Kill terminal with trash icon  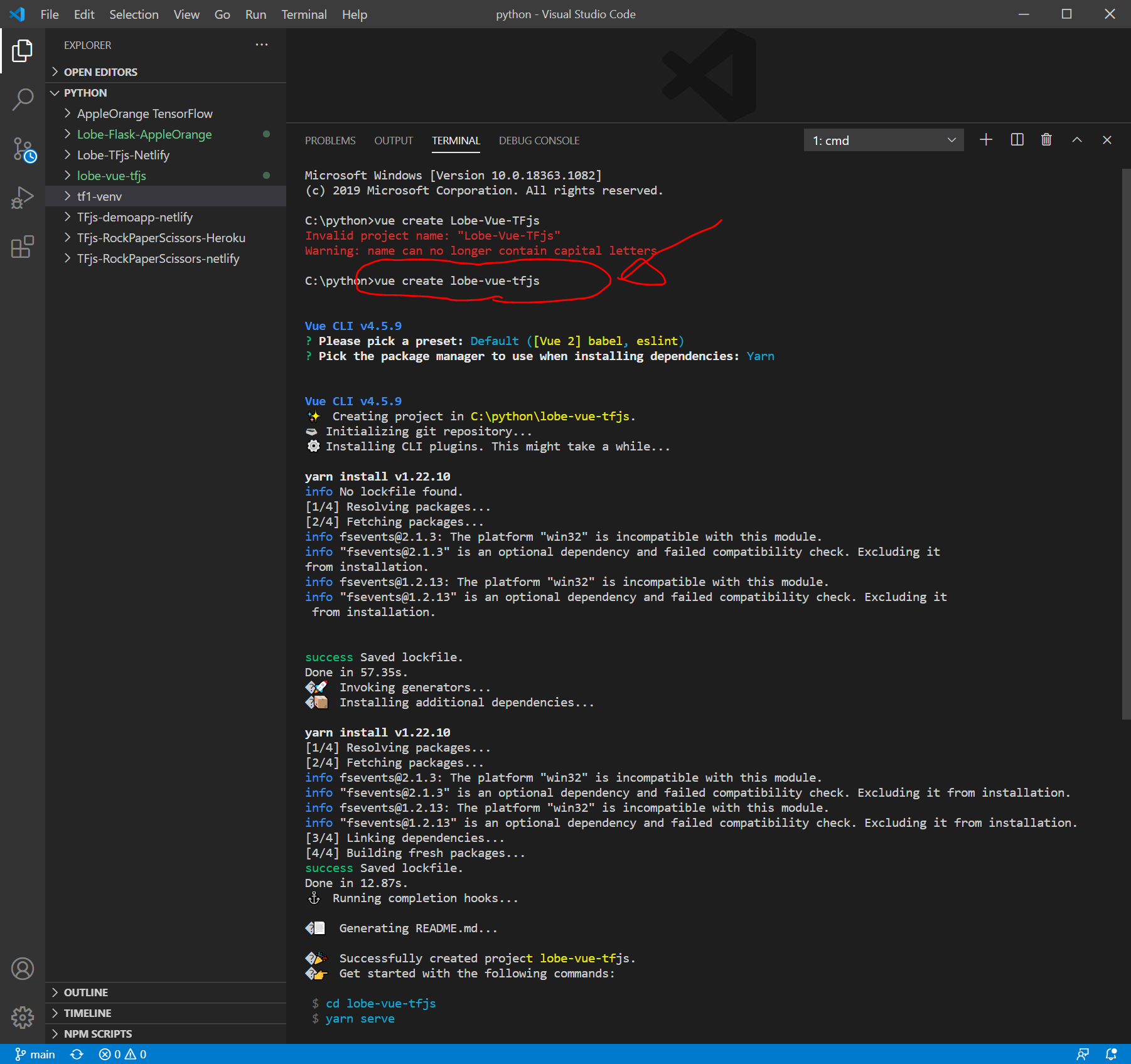[1046, 140]
